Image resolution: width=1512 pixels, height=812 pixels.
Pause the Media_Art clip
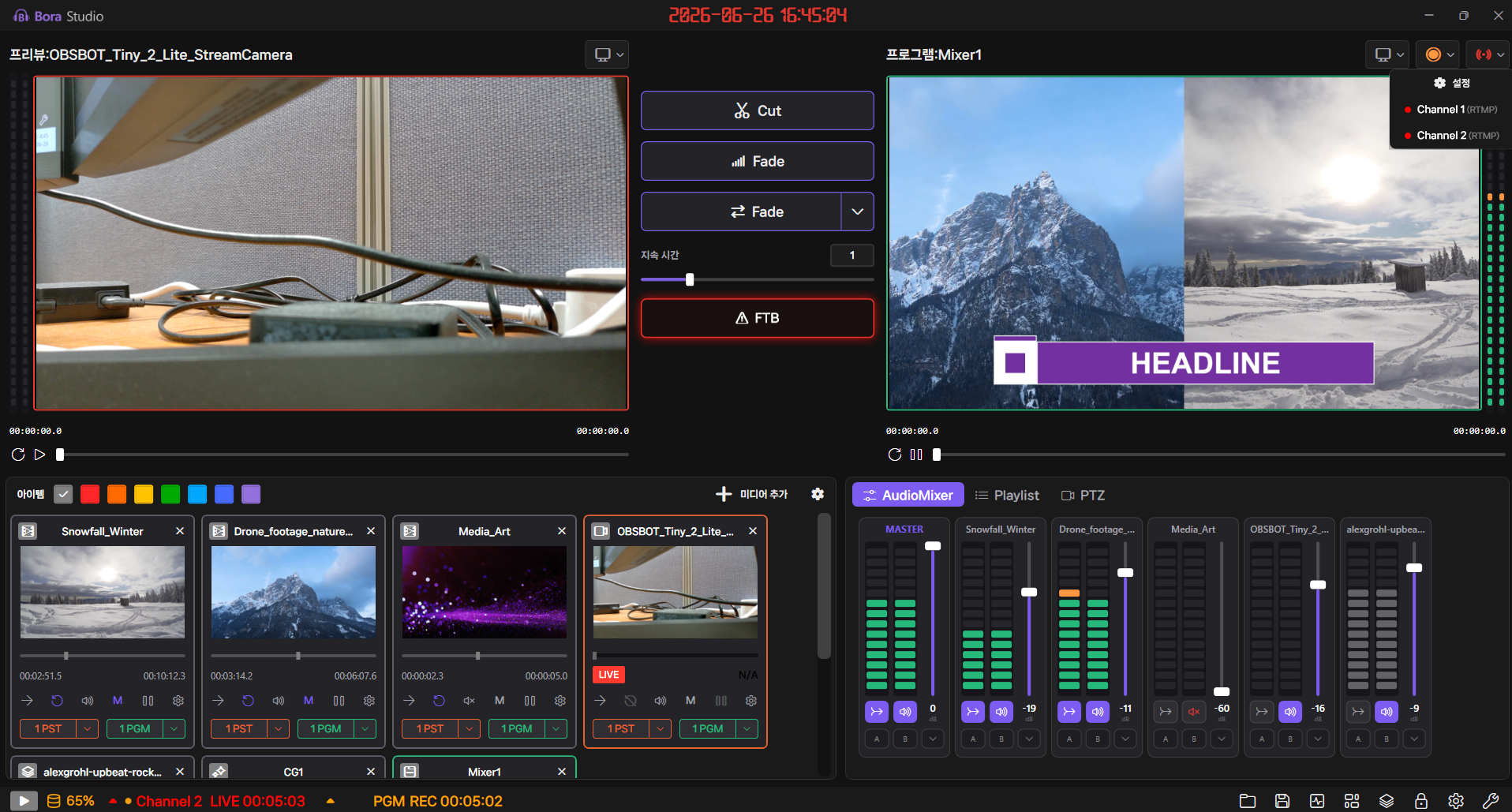point(530,701)
